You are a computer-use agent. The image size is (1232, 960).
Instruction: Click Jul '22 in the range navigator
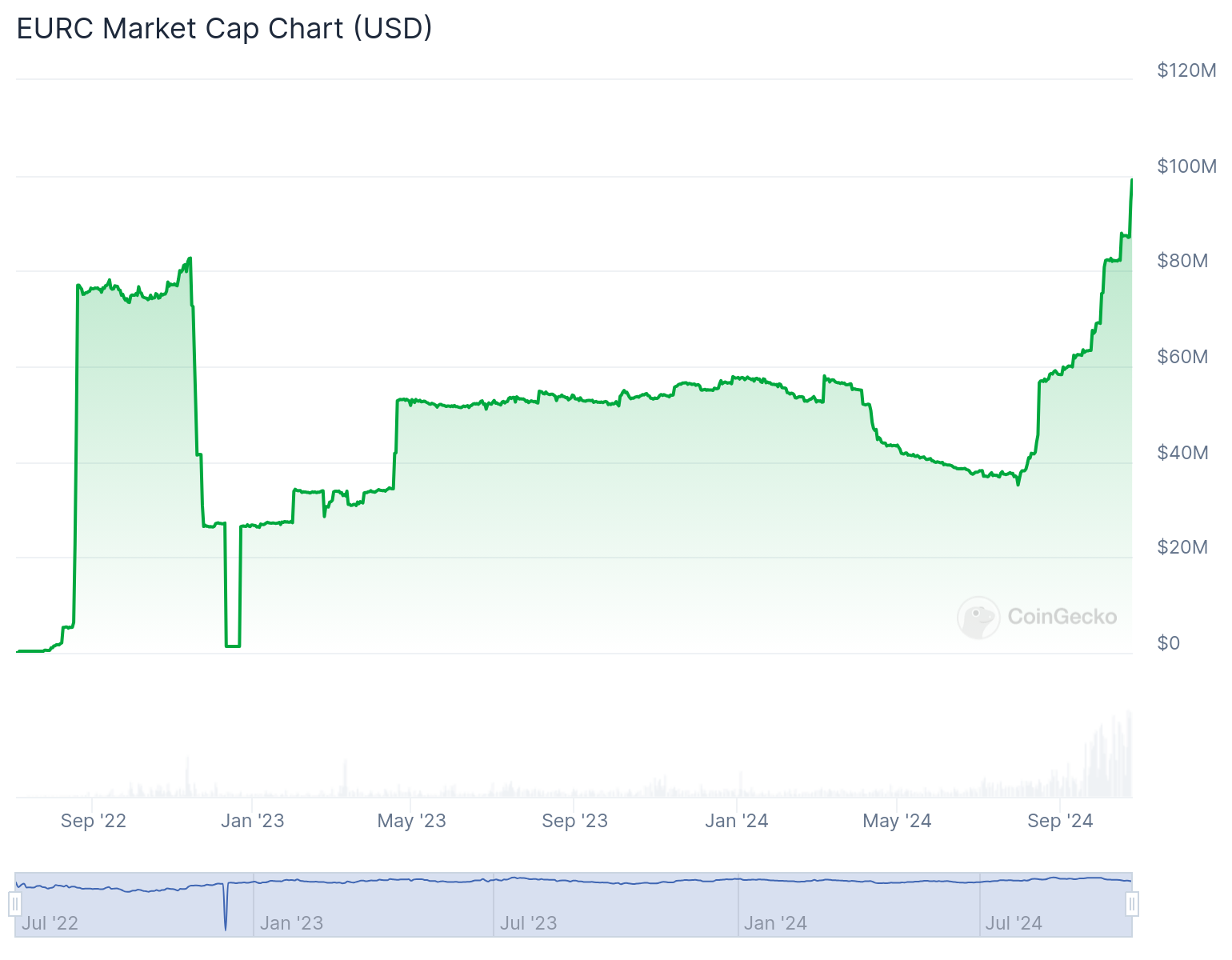(x=50, y=923)
